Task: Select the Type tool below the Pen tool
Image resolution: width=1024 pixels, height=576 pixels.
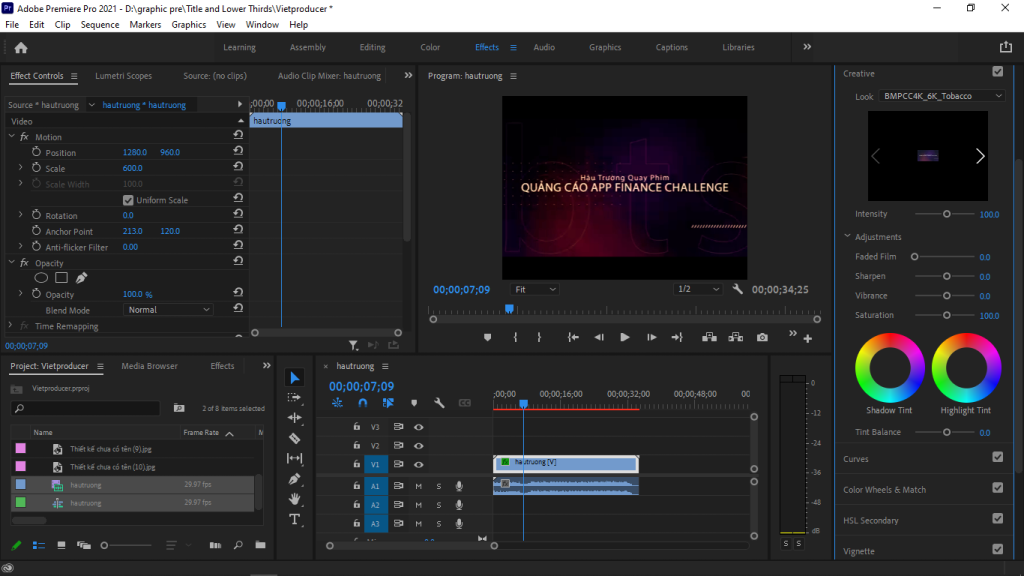Action: click(295, 519)
